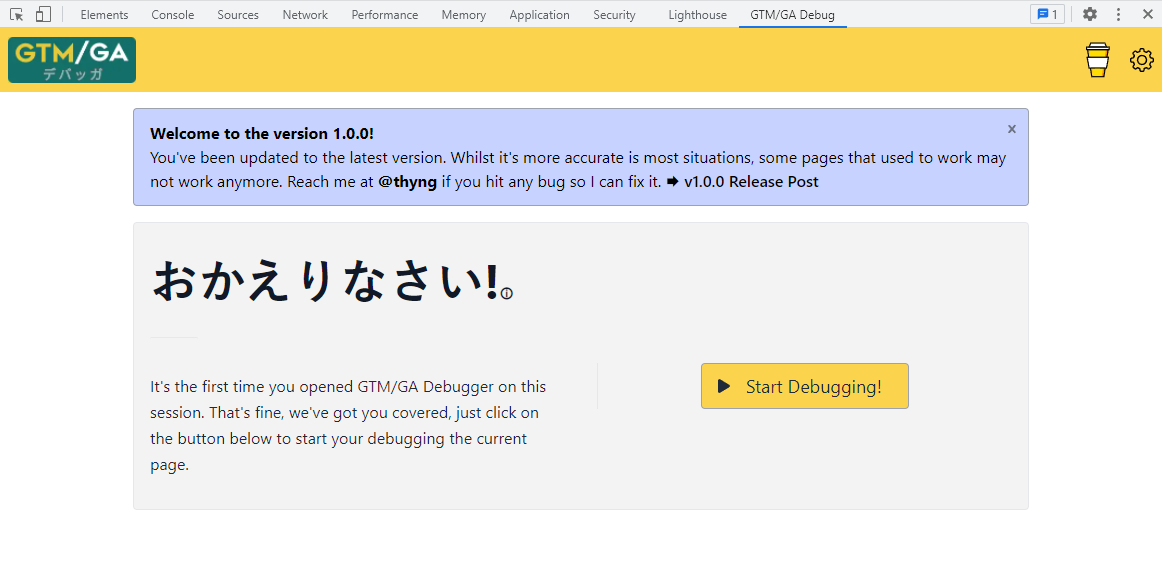This screenshot has height=582, width=1162.
Task: Open the Application tab
Action: [539, 15]
